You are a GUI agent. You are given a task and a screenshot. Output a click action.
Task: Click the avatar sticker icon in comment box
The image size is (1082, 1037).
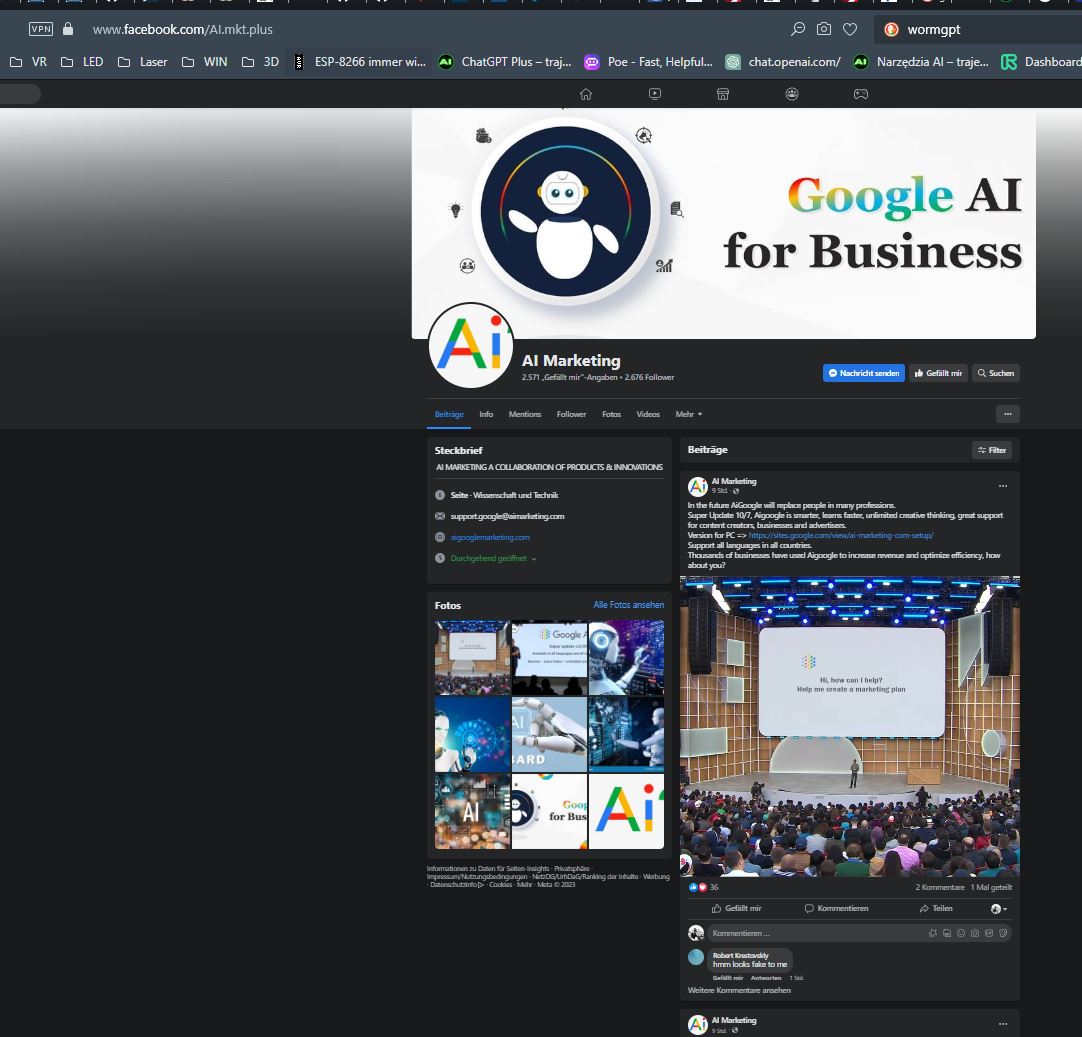point(933,933)
